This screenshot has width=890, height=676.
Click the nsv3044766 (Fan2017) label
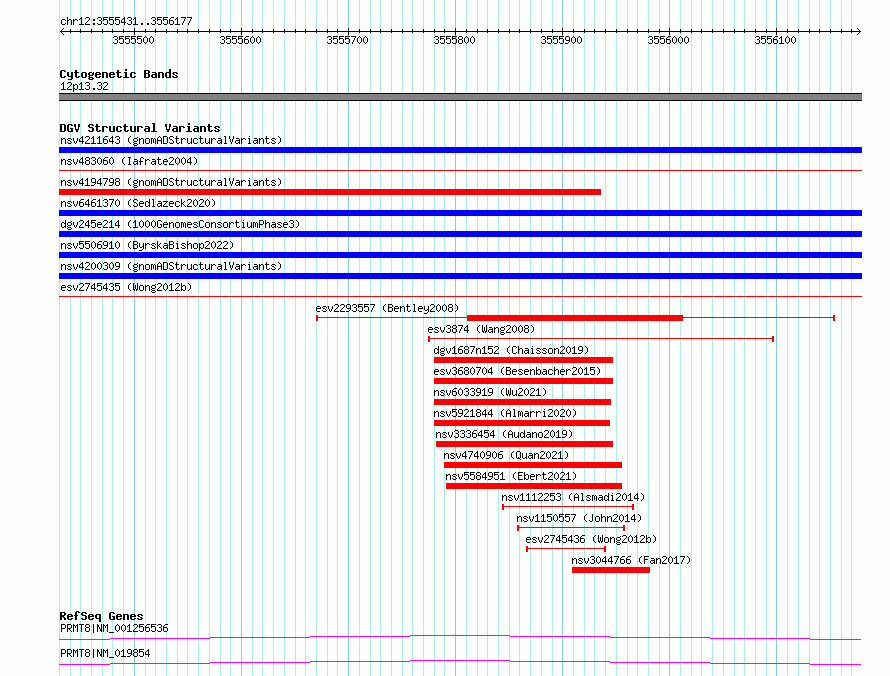631,560
